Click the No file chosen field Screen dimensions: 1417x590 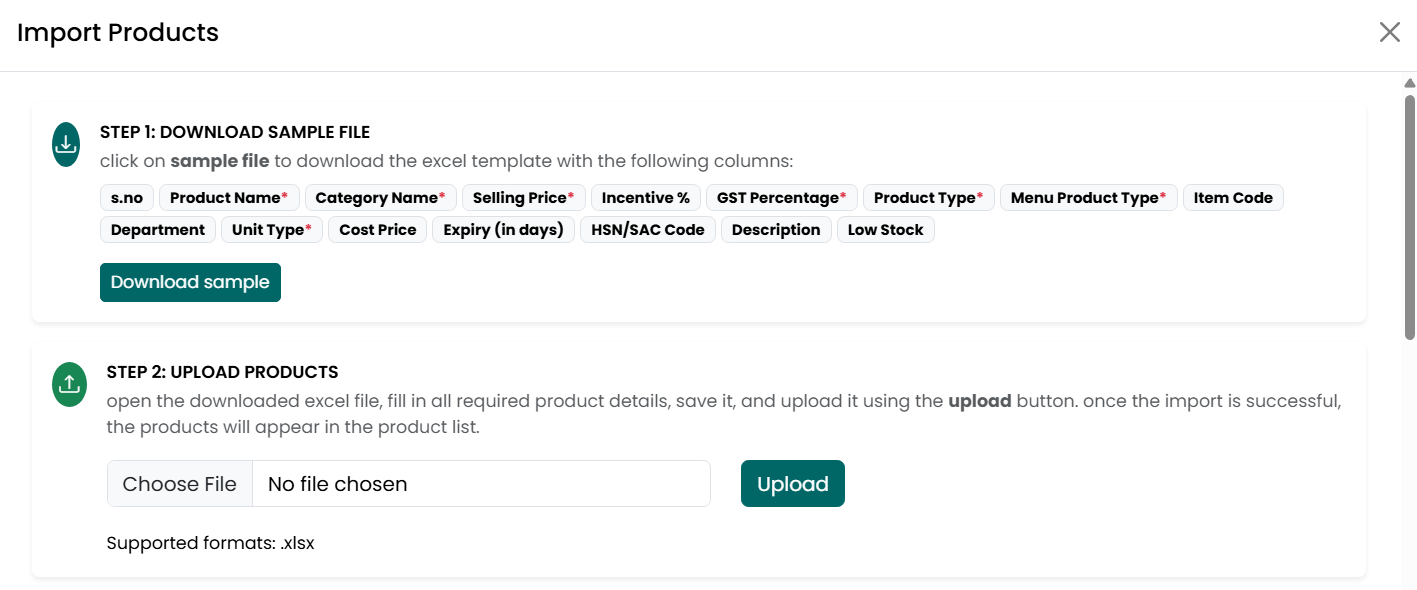[x=481, y=484]
